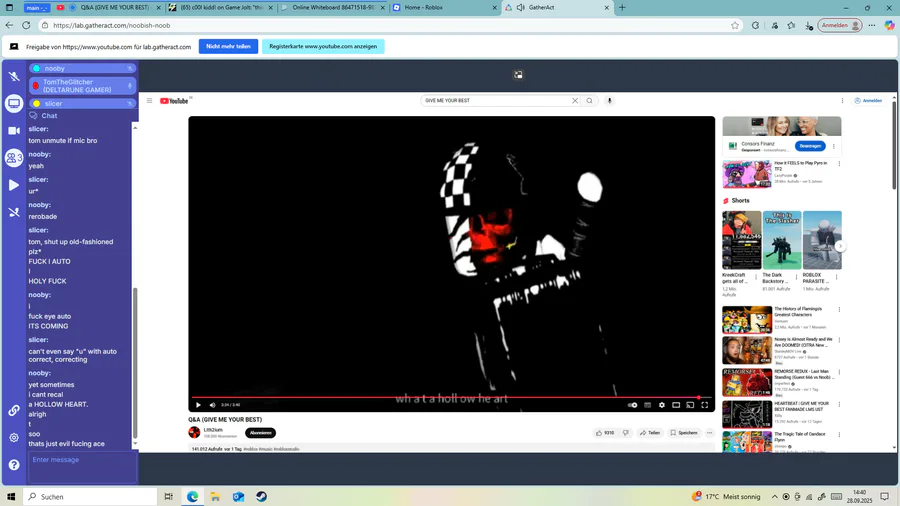
Task: Switch YouTube player to theater mode
Action: click(676, 405)
